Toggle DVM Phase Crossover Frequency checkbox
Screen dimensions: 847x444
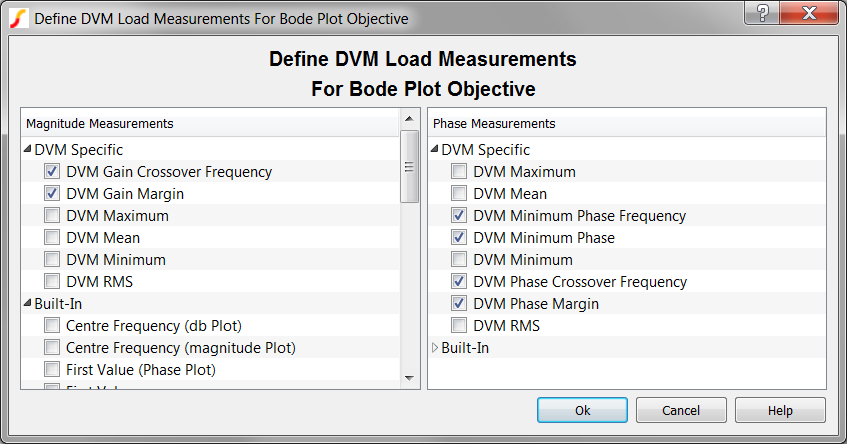coord(459,282)
